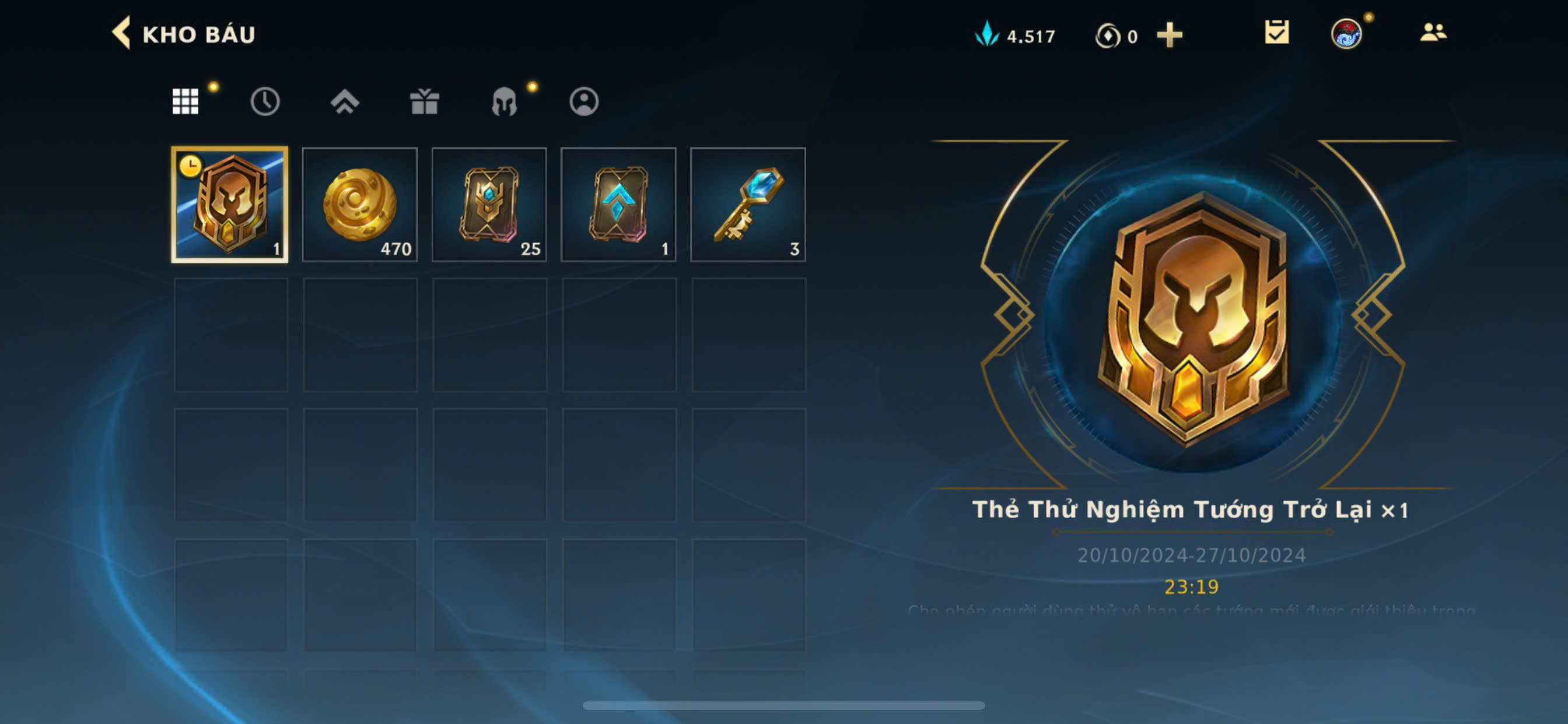Open the helmet champion filter tab

click(504, 101)
